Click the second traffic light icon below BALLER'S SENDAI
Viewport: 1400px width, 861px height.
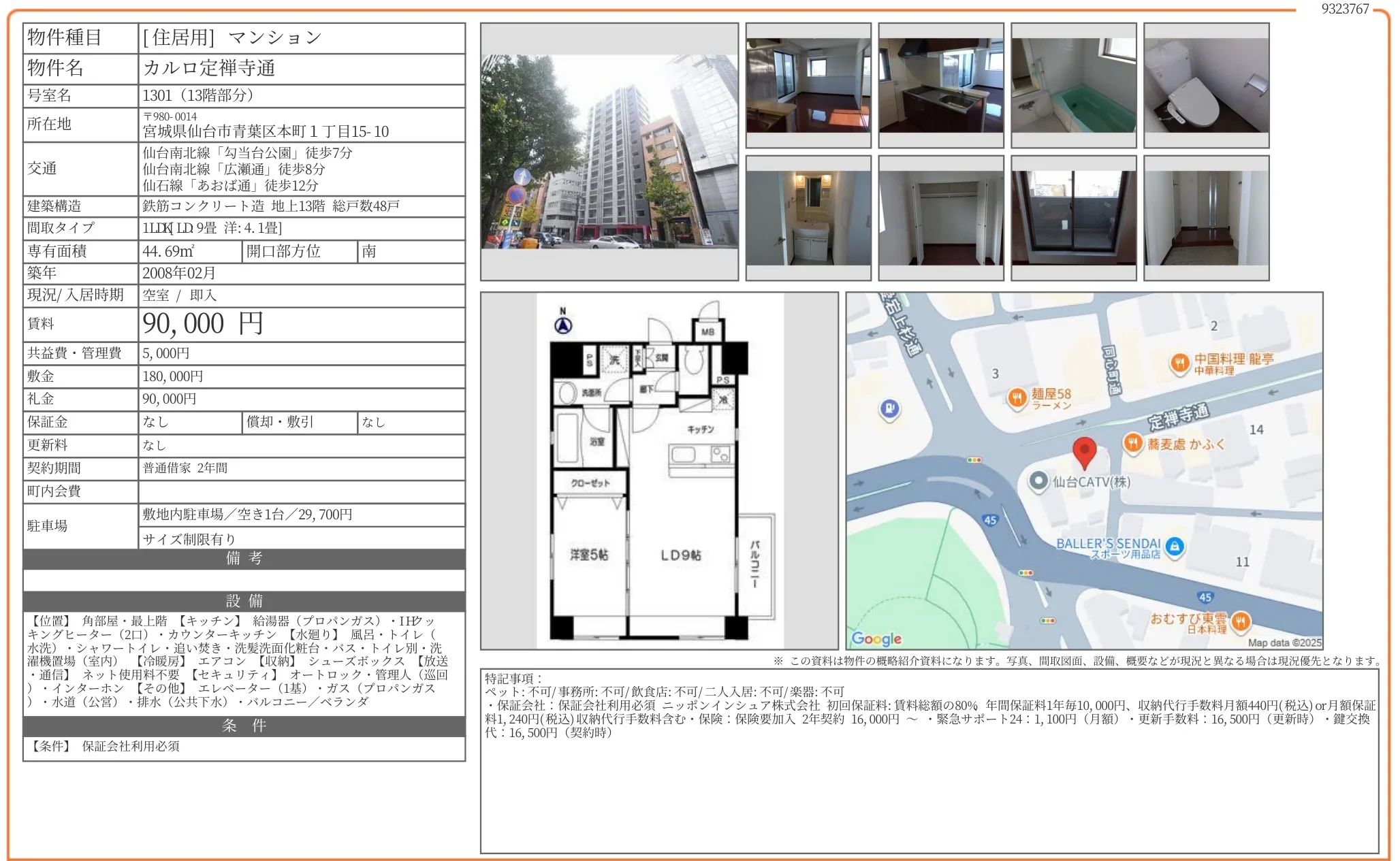[1026, 574]
